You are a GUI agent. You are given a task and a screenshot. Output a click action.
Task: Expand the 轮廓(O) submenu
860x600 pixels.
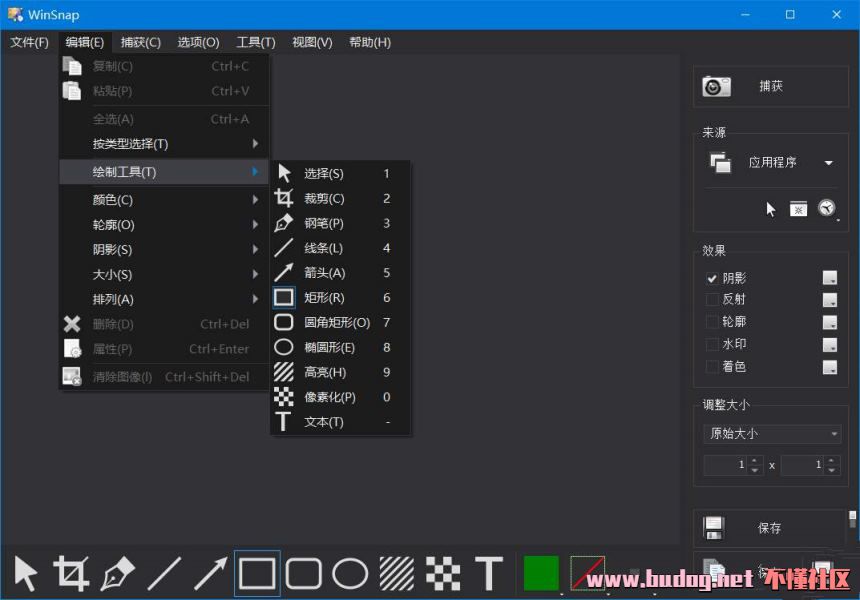(x=164, y=225)
